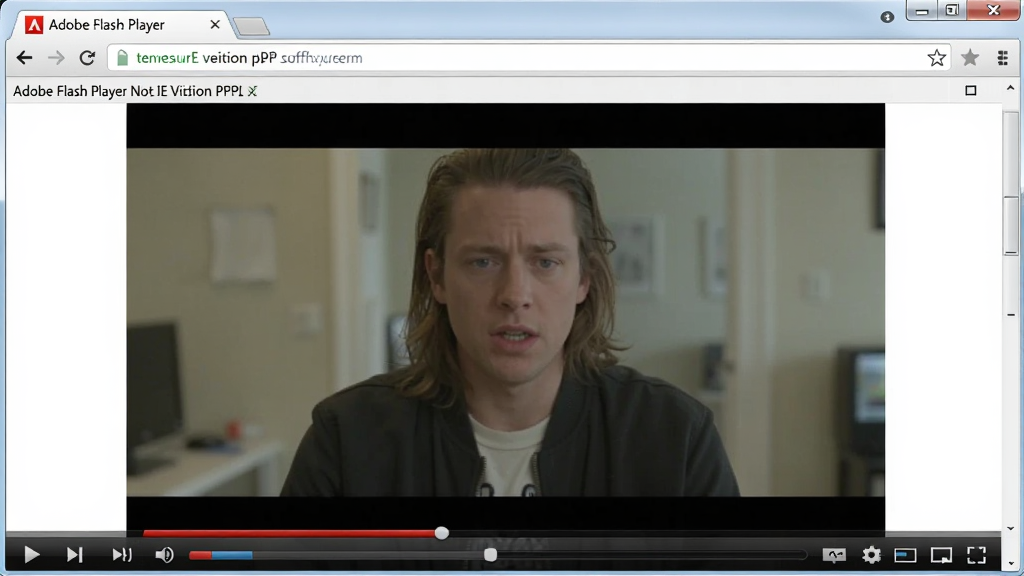This screenshot has height=576, width=1024.
Task: Click the outlined star in the address bar
Action: 936,58
